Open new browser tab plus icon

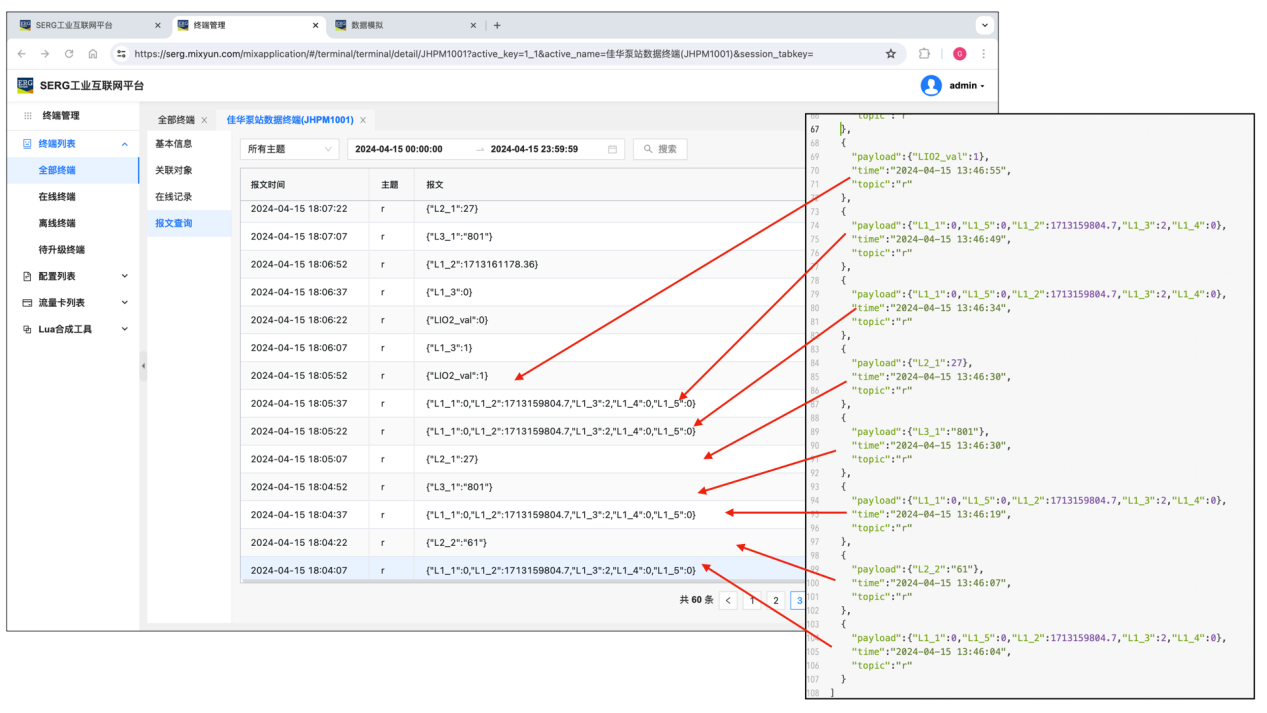(x=497, y=26)
